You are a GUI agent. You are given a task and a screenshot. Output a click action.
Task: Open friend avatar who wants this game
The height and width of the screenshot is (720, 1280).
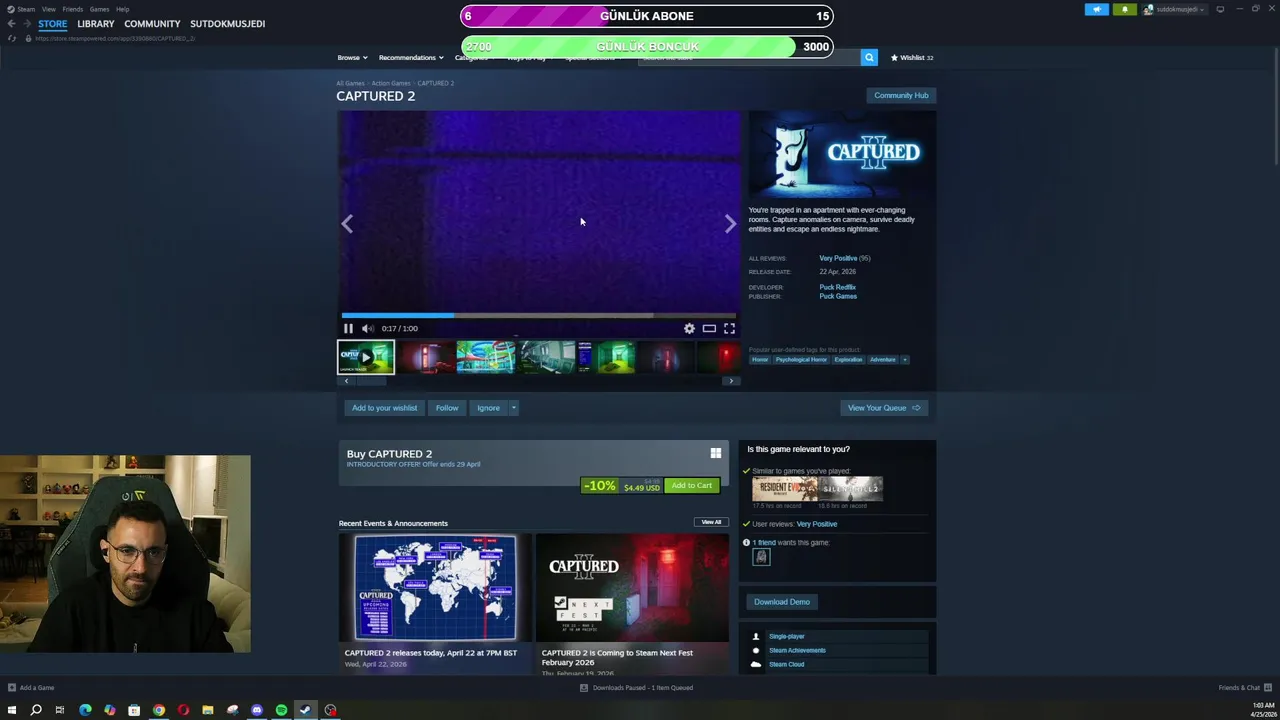pyautogui.click(x=761, y=557)
